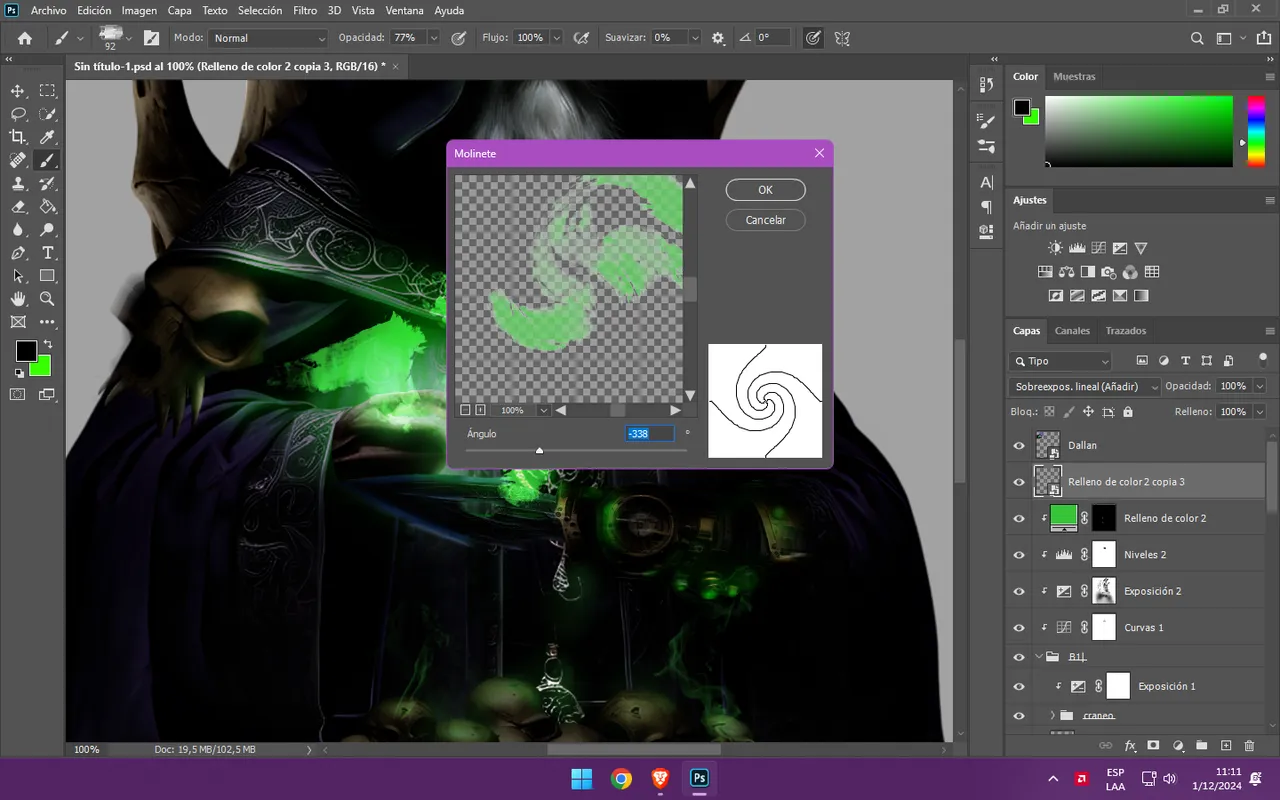The image size is (1280, 800).
Task: Open the Ventana menu
Action: pyautogui.click(x=404, y=10)
